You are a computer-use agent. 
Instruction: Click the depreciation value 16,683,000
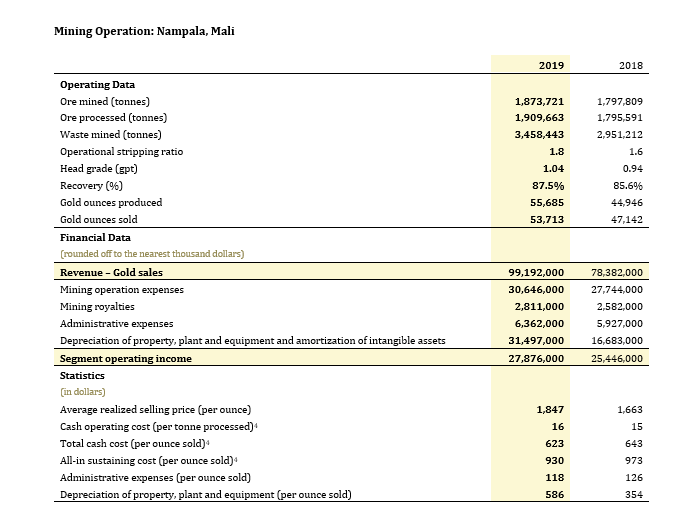(x=617, y=341)
